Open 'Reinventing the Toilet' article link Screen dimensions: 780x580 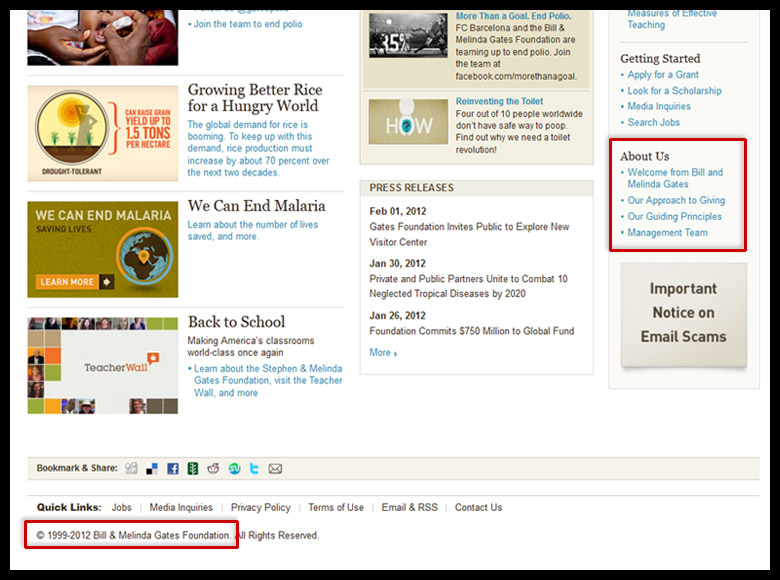(500, 102)
